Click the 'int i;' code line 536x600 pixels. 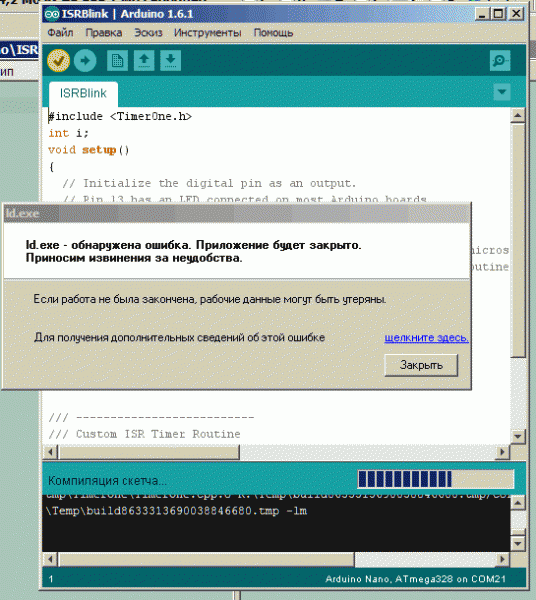pyautogui.click(x=68, y=133)
